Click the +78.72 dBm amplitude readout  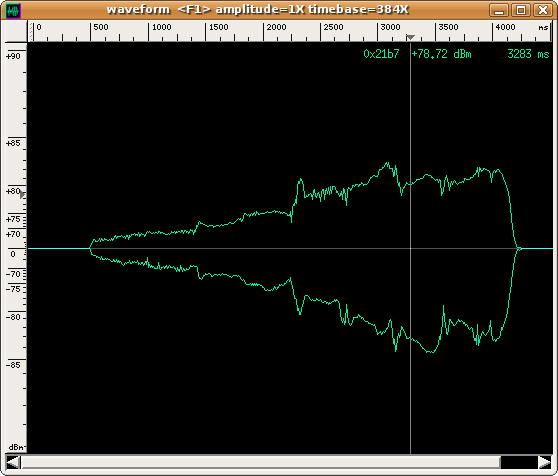441,54
